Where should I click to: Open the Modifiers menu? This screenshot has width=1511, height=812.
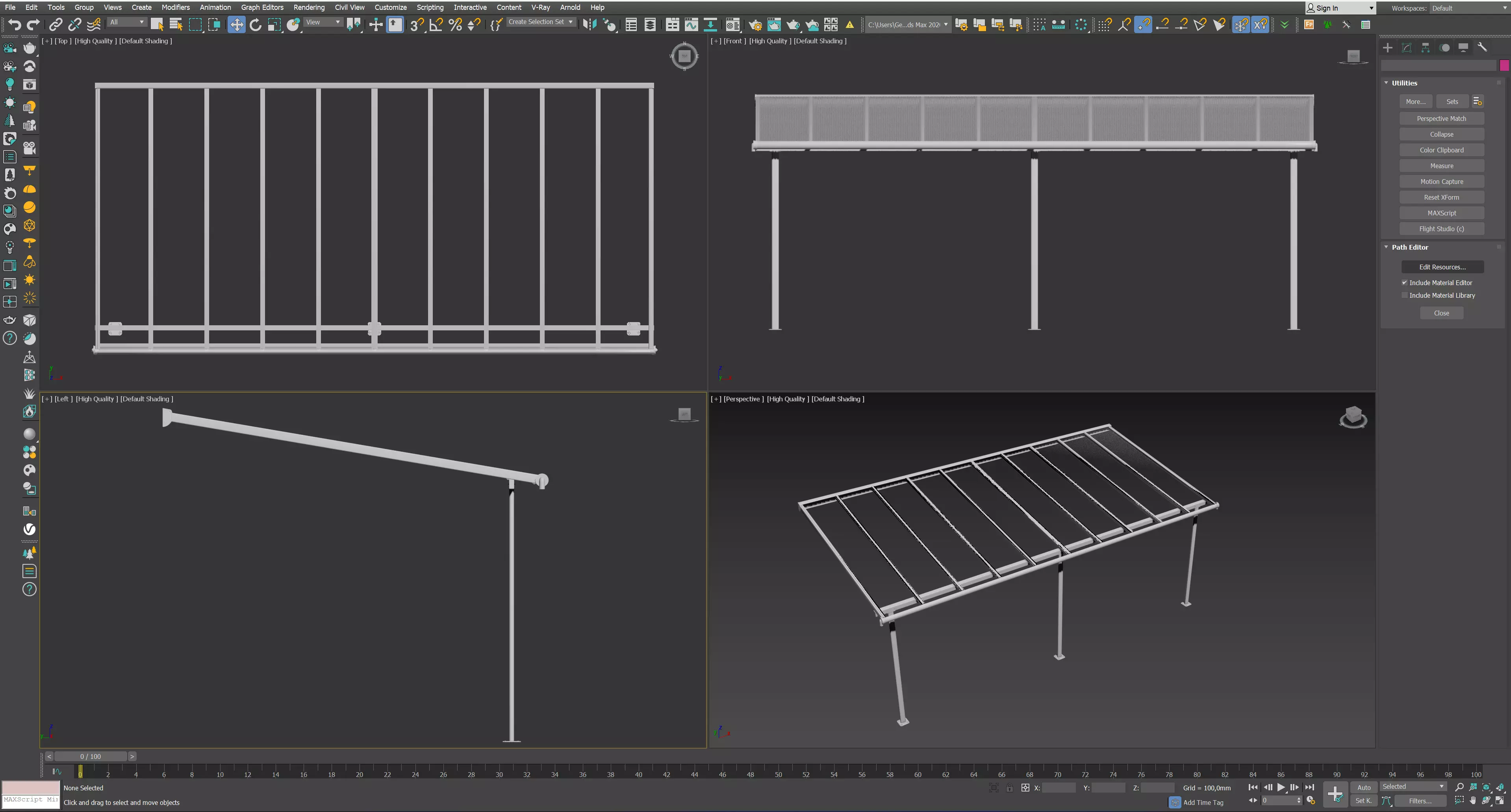click(x=175, y=7)
